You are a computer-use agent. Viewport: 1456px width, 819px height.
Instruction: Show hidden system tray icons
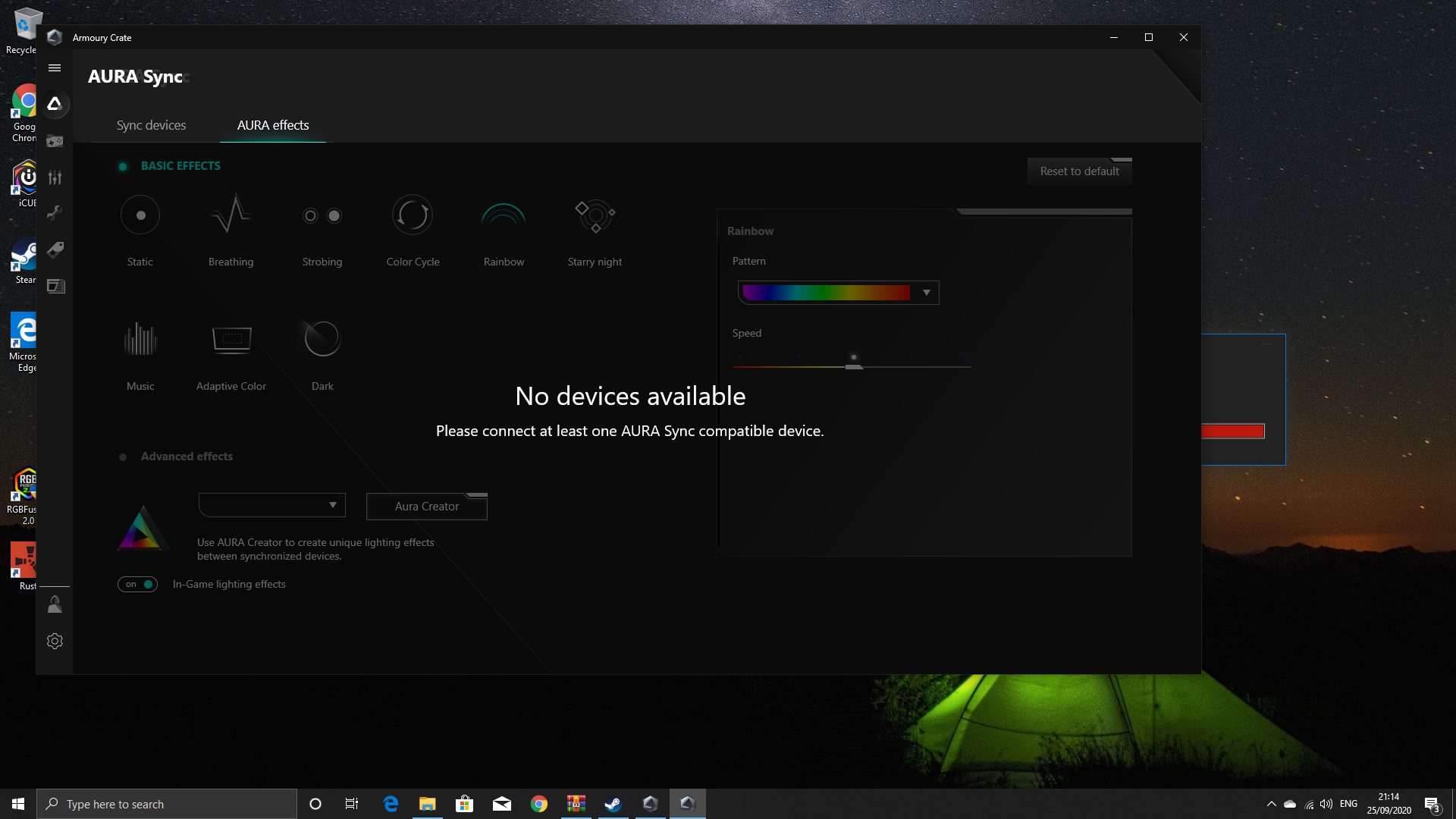coord(1271,804)
